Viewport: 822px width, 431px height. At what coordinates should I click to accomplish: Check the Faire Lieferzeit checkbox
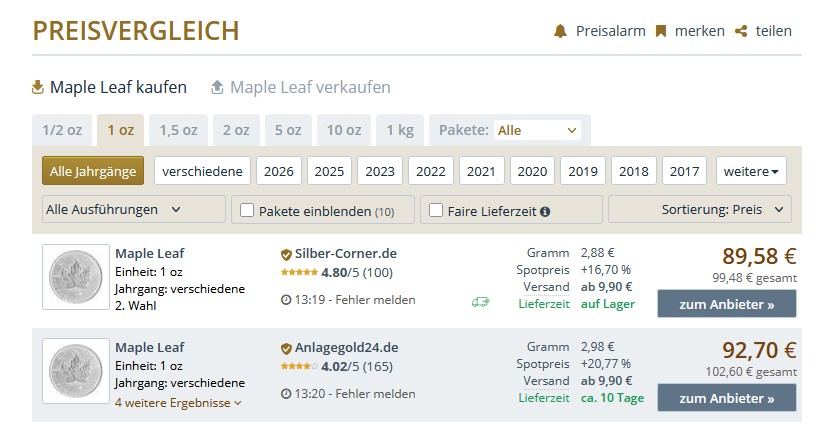tap(435, 210)
